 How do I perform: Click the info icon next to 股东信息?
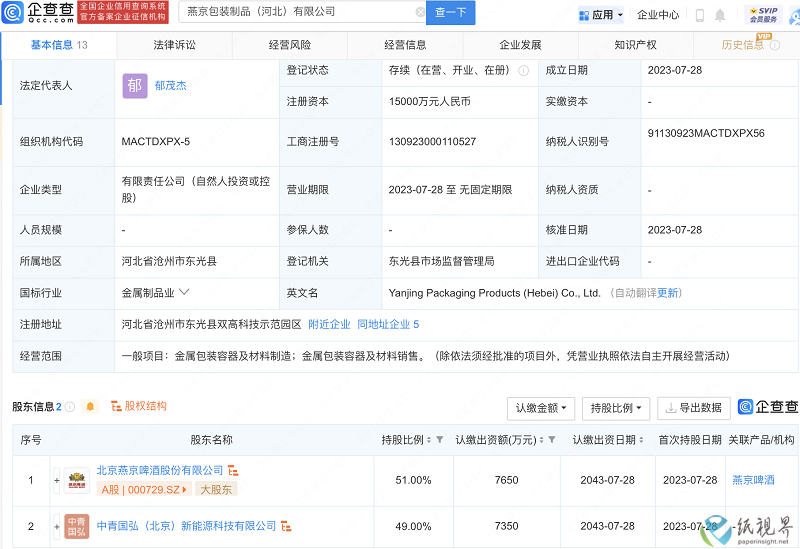click(70, 407)
